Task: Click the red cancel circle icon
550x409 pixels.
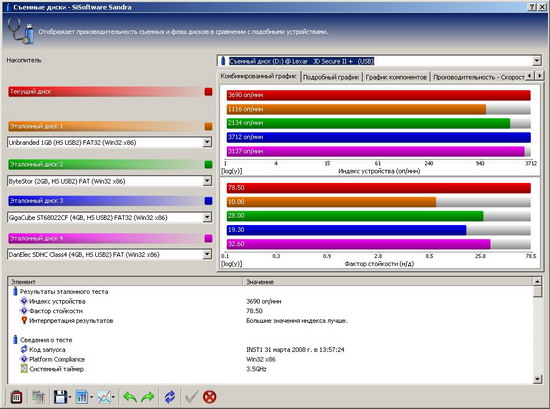Action: [x=209, y=397]
